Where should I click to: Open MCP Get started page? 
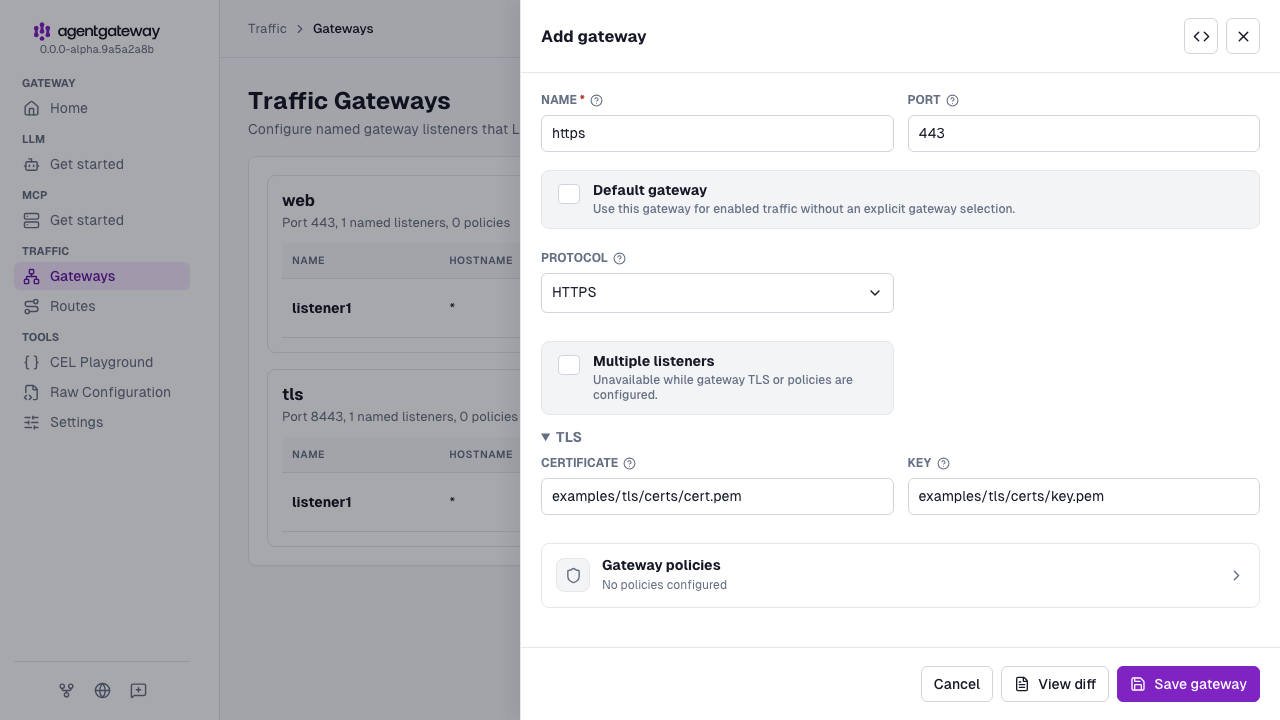pos(102,220)
